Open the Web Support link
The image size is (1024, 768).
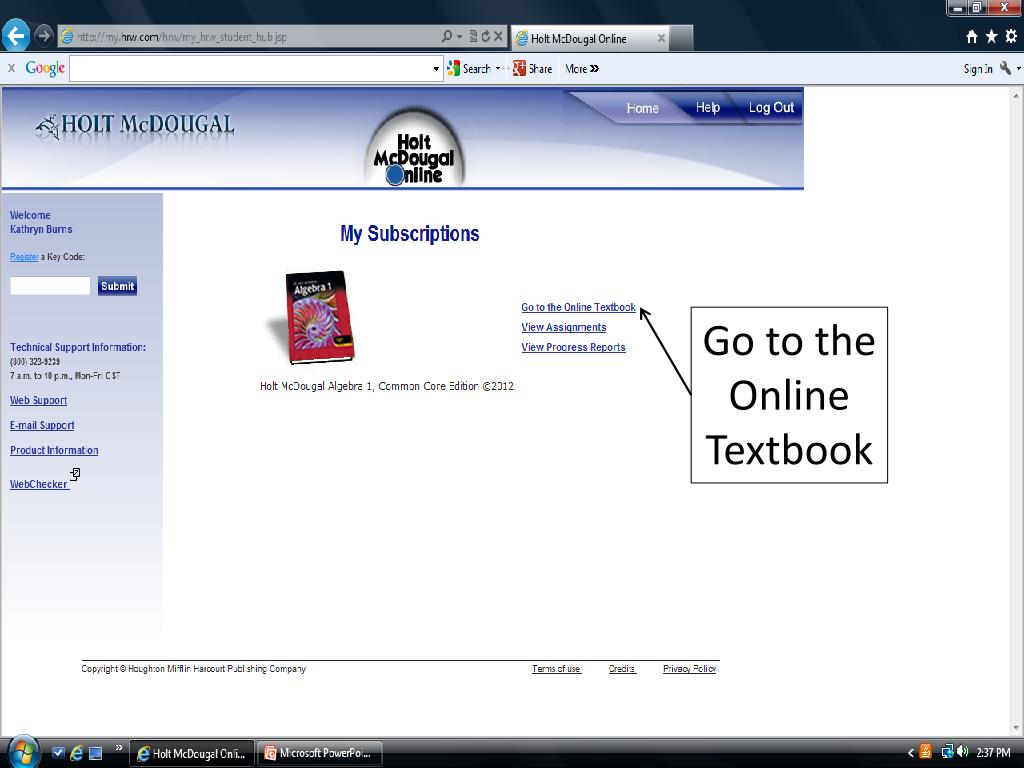pyautogui.click(x=39, y=400)
